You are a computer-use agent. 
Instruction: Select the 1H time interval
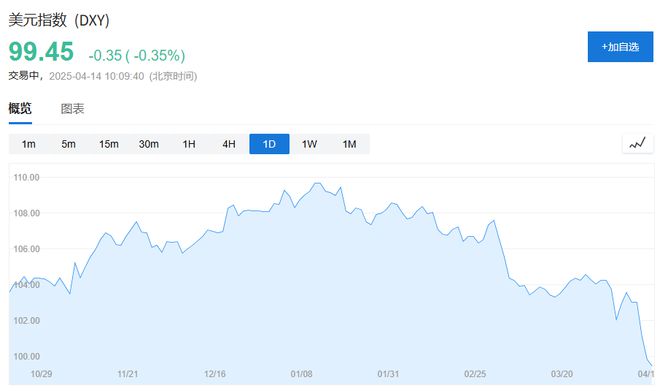click(189, 144)
